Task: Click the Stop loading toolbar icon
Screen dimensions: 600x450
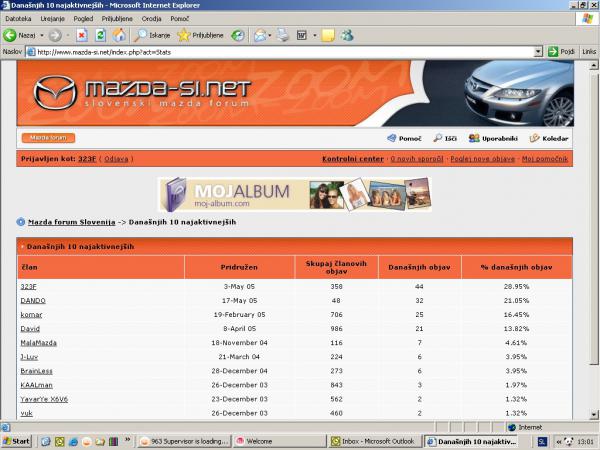Action: coord(81,35)
